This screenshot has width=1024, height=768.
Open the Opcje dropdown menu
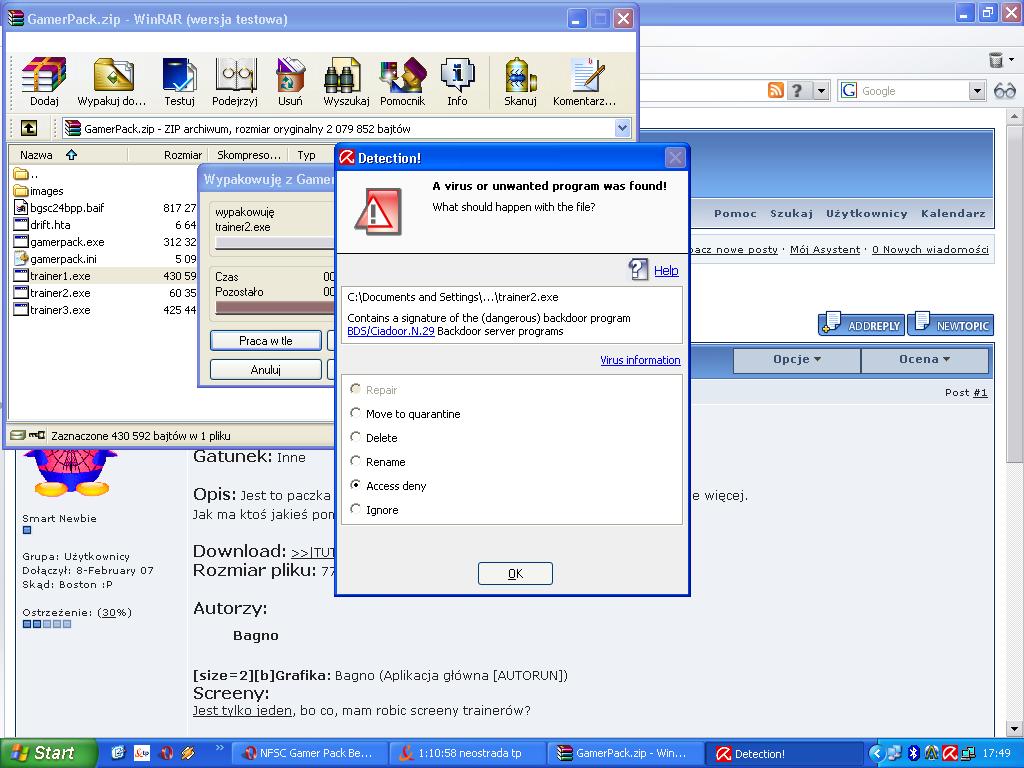pos(796,360)
